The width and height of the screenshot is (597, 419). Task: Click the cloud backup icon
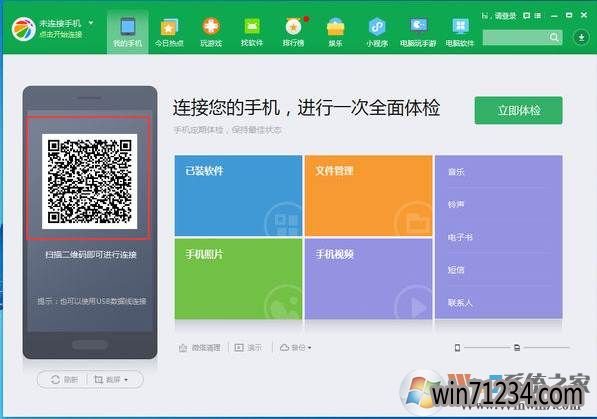(284, 347)
